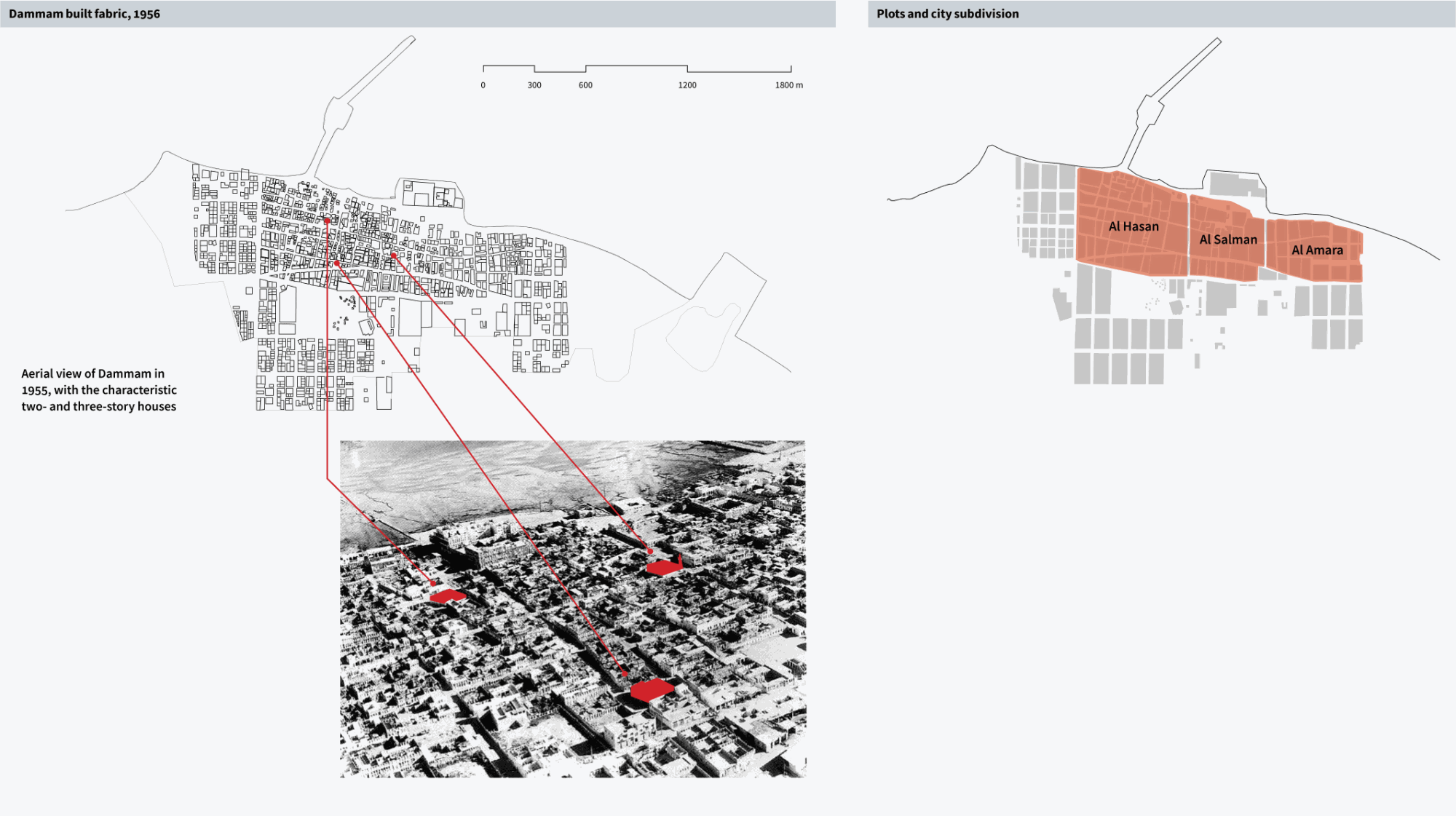Click the upper-right red building in aerial photo
Screen dimensions: 1456x816
tap(664, 566)
